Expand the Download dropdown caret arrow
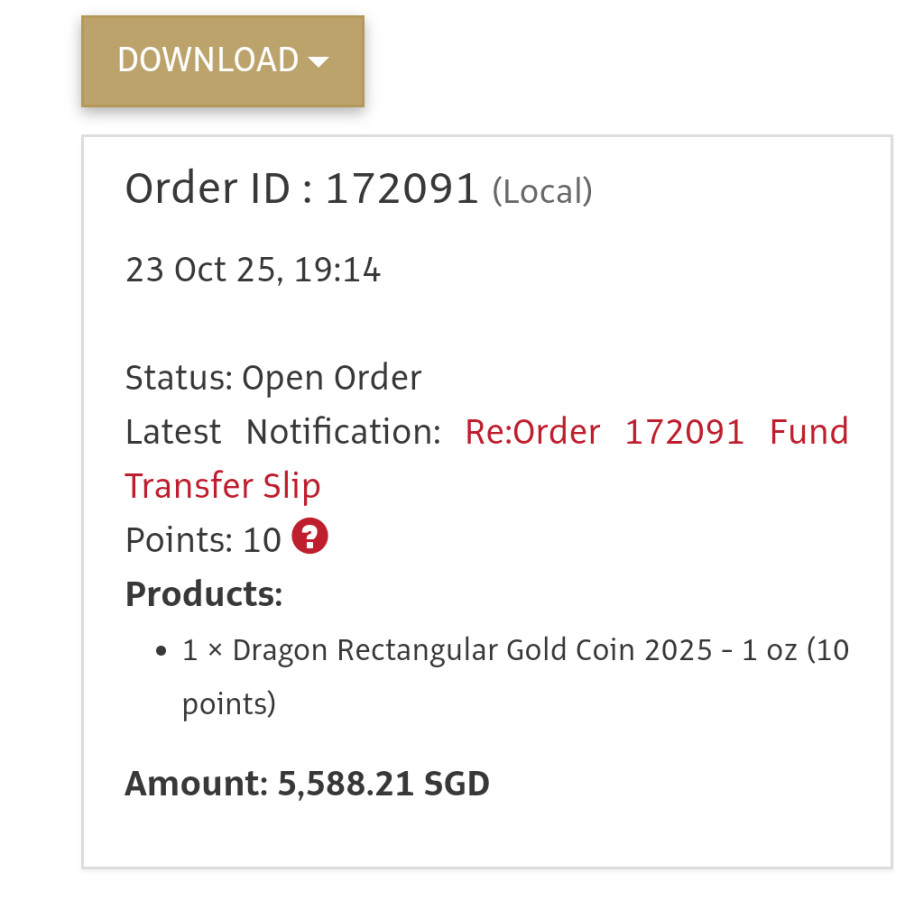This screenshot has height=900, width=905. [319, 62]
